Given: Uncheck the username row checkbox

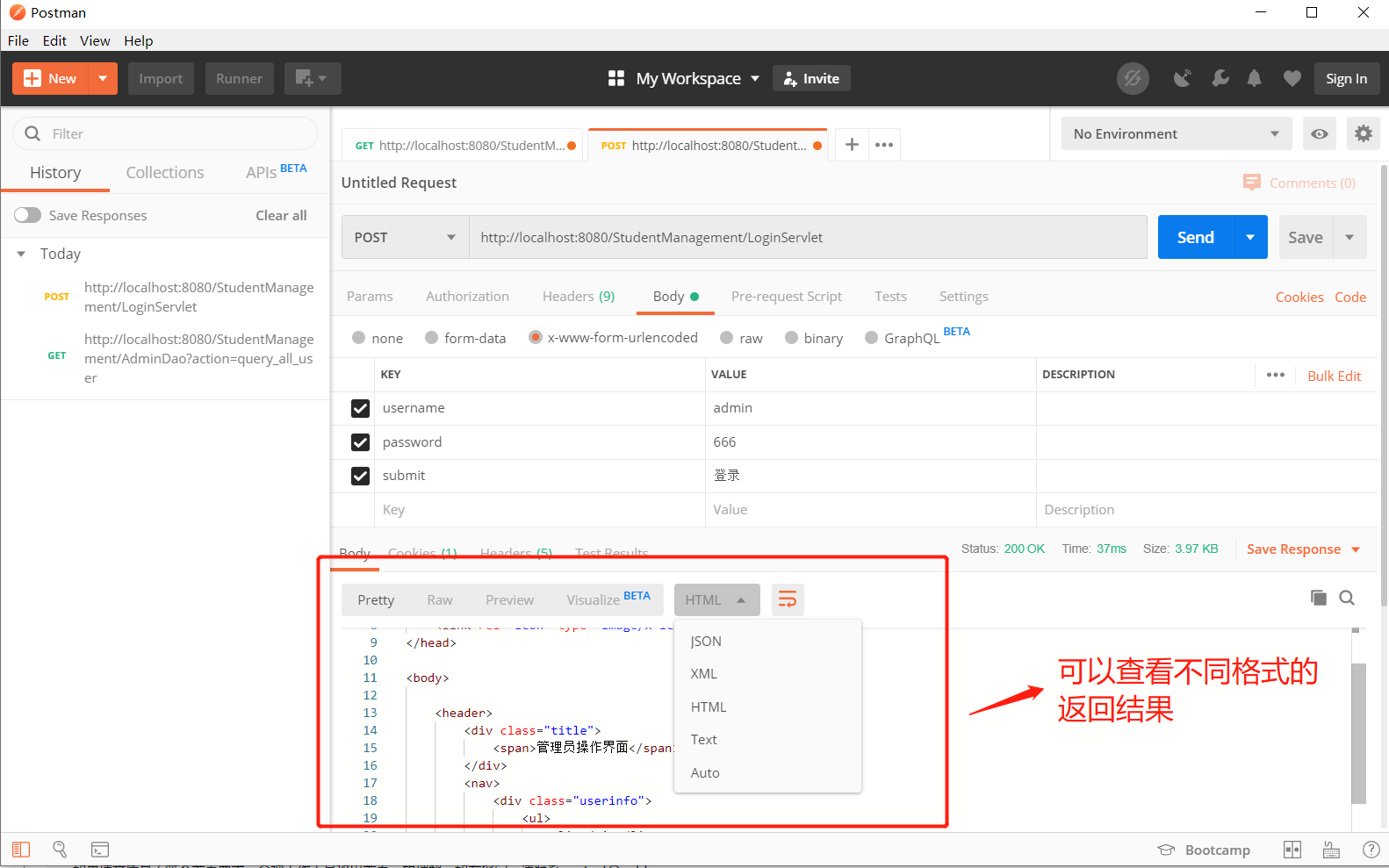Looking at the screenshot, I should pyautogui.click(x=360, y=408).
